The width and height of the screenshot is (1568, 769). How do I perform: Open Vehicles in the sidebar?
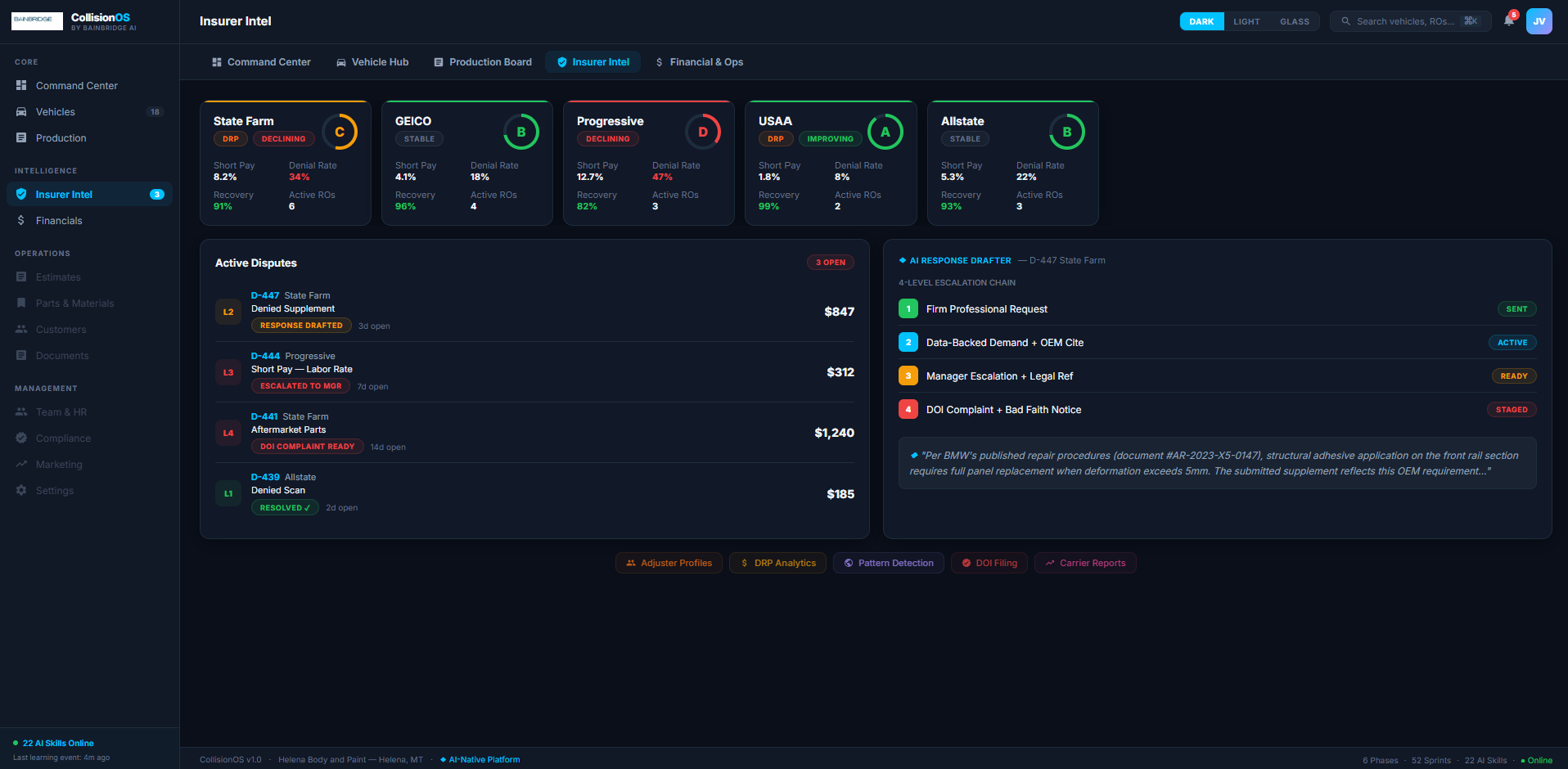pyautogui.click(x=89, y=111)
